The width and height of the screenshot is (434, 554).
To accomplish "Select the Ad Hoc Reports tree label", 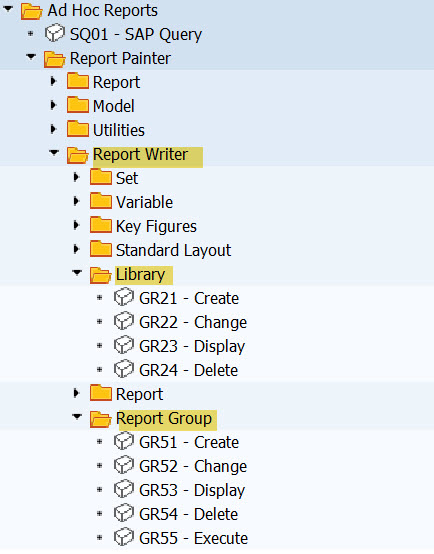I will (x=103, y=10).
